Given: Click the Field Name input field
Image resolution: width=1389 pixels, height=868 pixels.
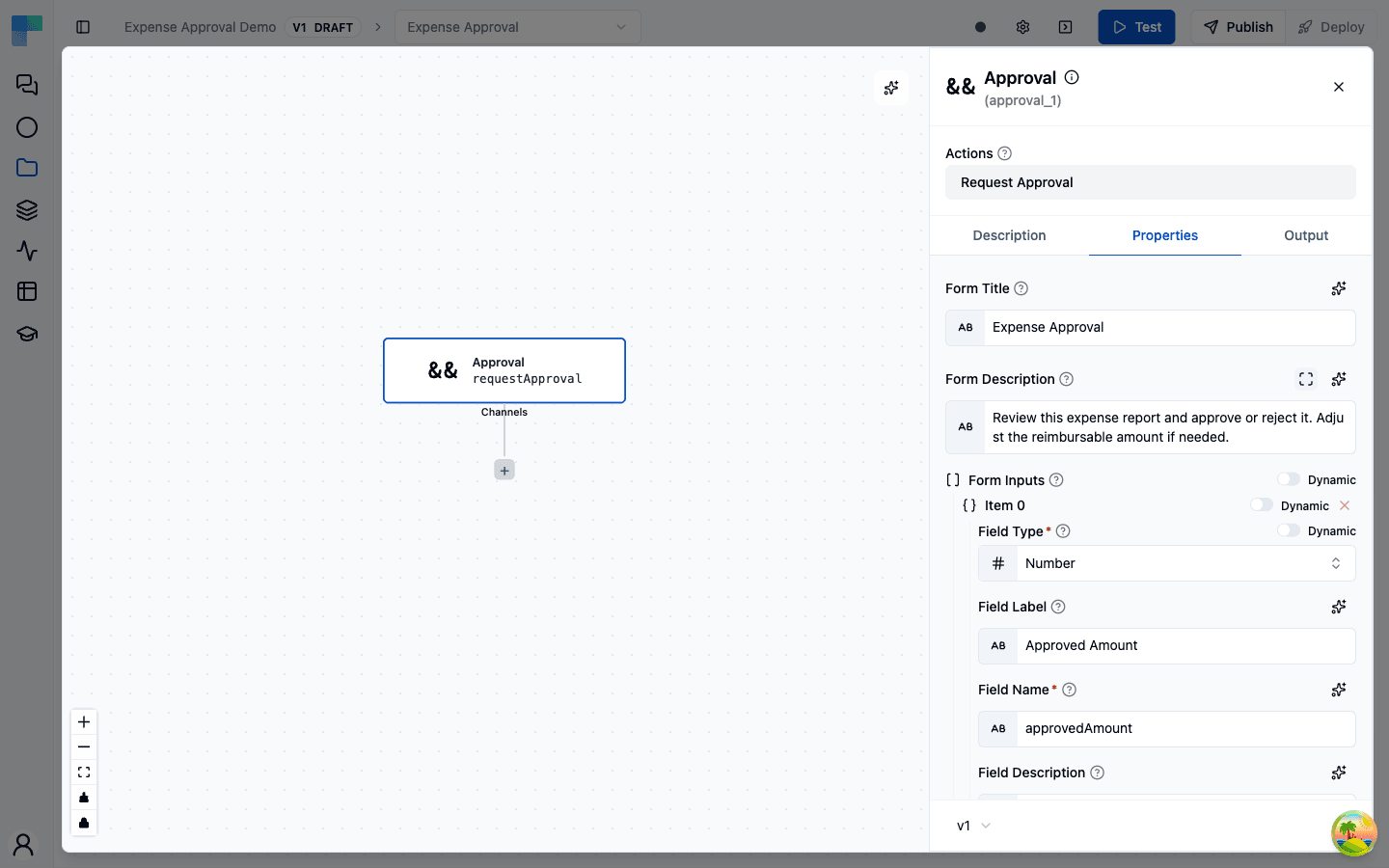Looking at the screenshot, I should (1167, 729).
